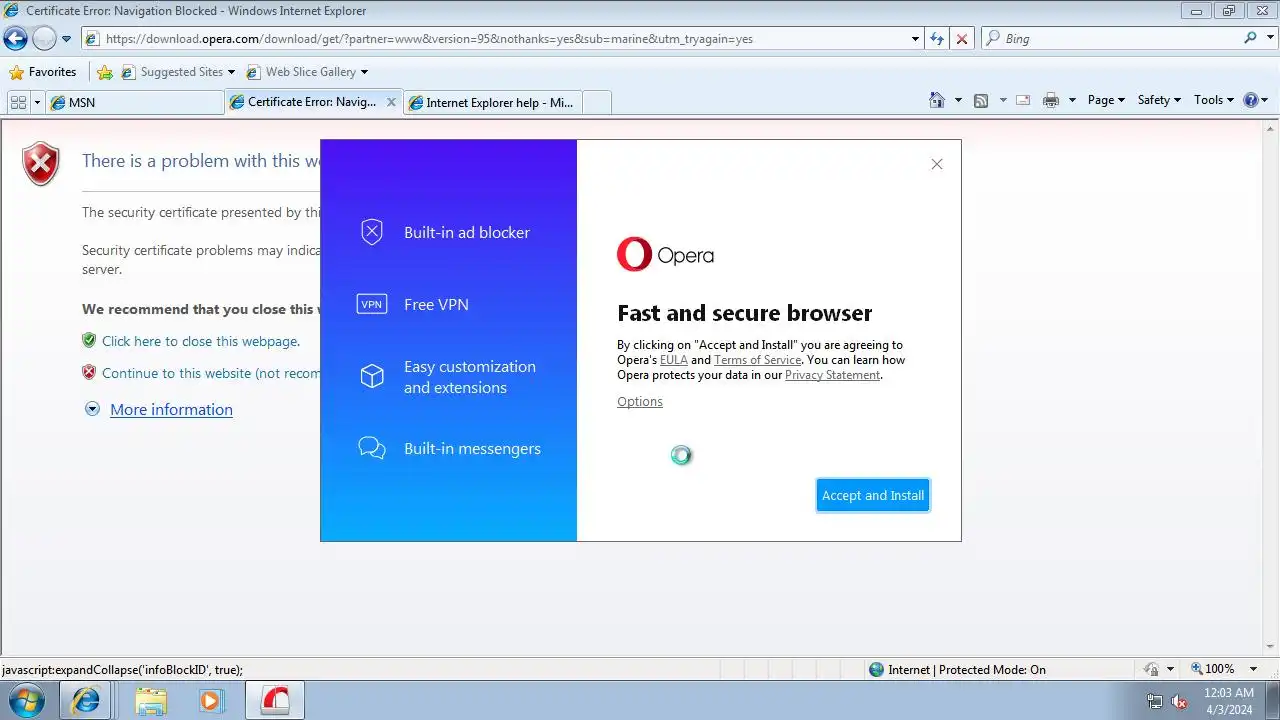Screen dimensions: 1280x720
Task: Click the Add to Favorites Bar icon
Action: (105, 72)
